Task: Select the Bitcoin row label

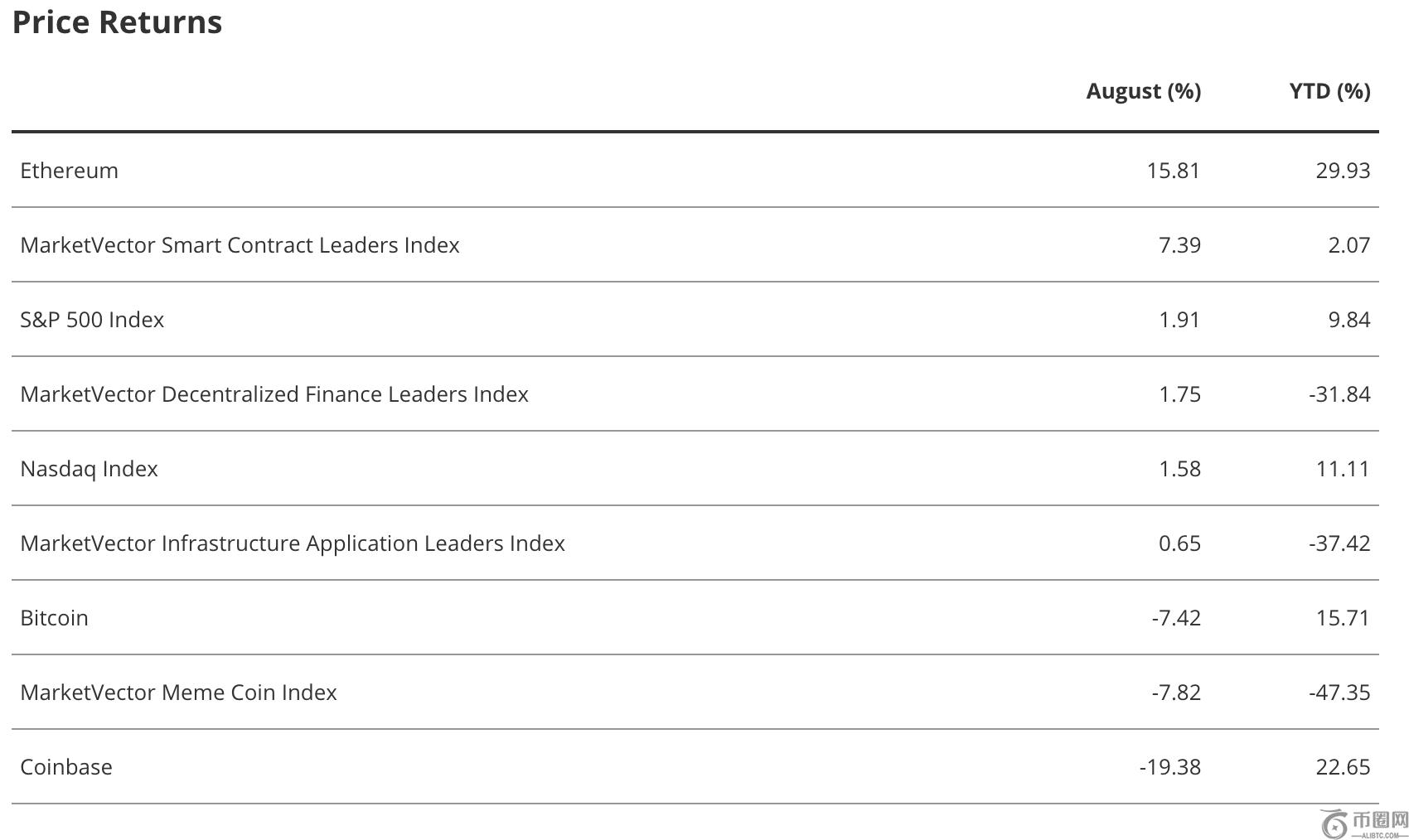Action: 54,618
